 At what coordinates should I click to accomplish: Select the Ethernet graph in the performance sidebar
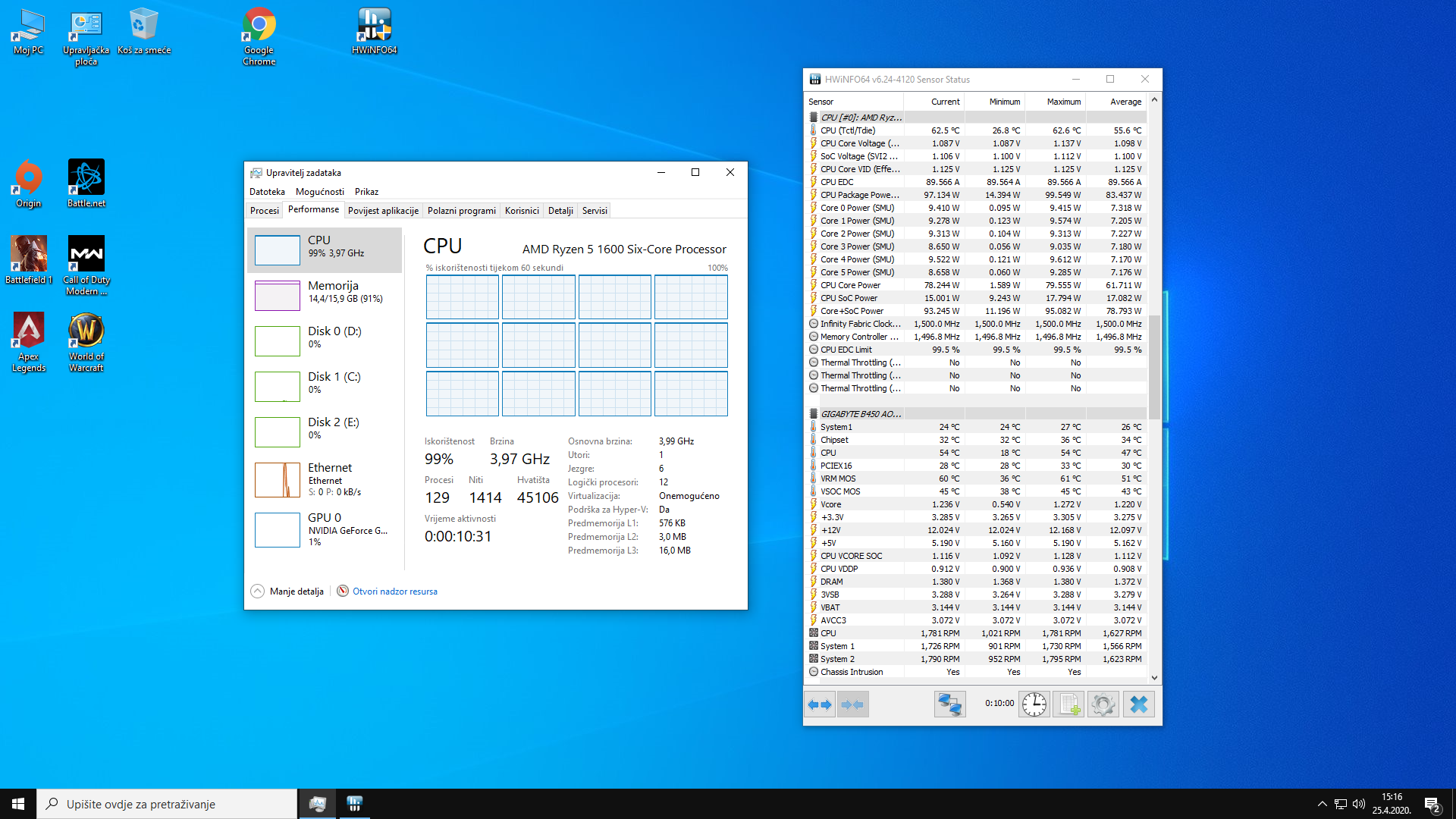click(278, 480)
